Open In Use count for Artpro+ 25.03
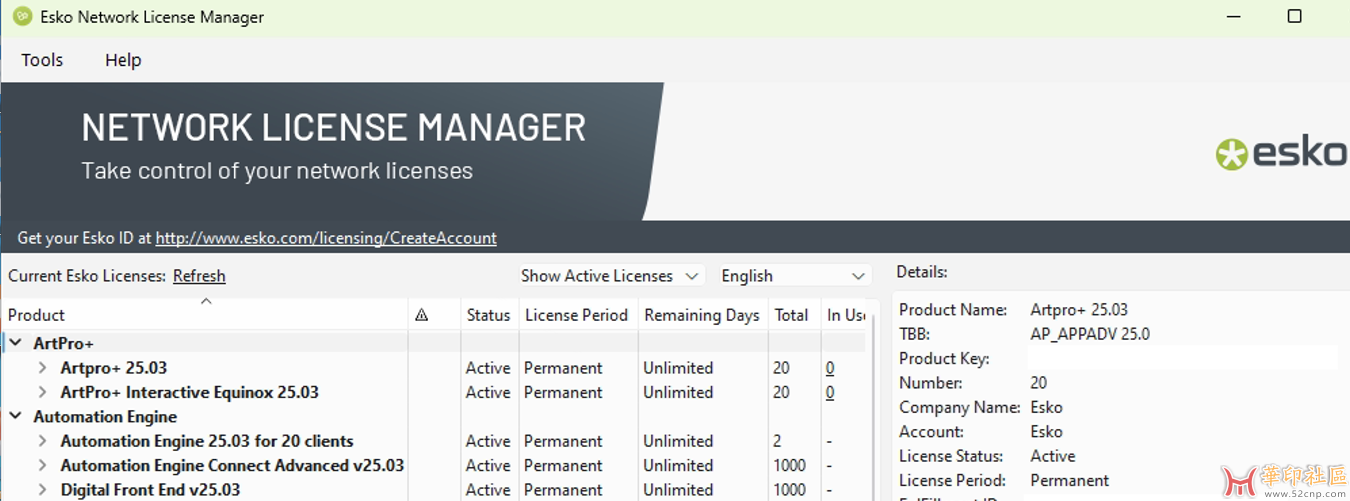The width and height of the screenshot is (1350, 501). [830, 368]
